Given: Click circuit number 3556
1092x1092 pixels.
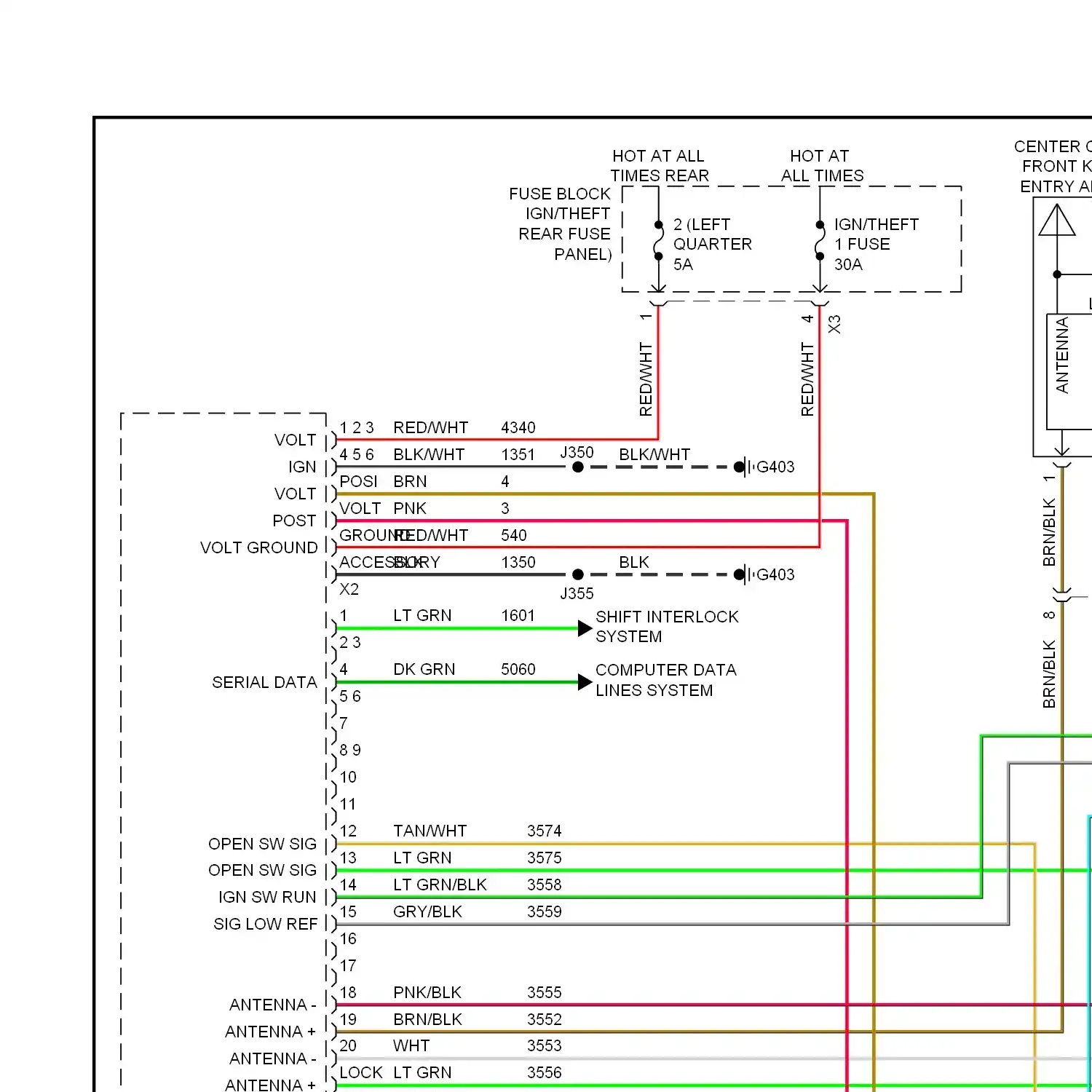Looking at the screenshot, I should tap(544, 1072).
